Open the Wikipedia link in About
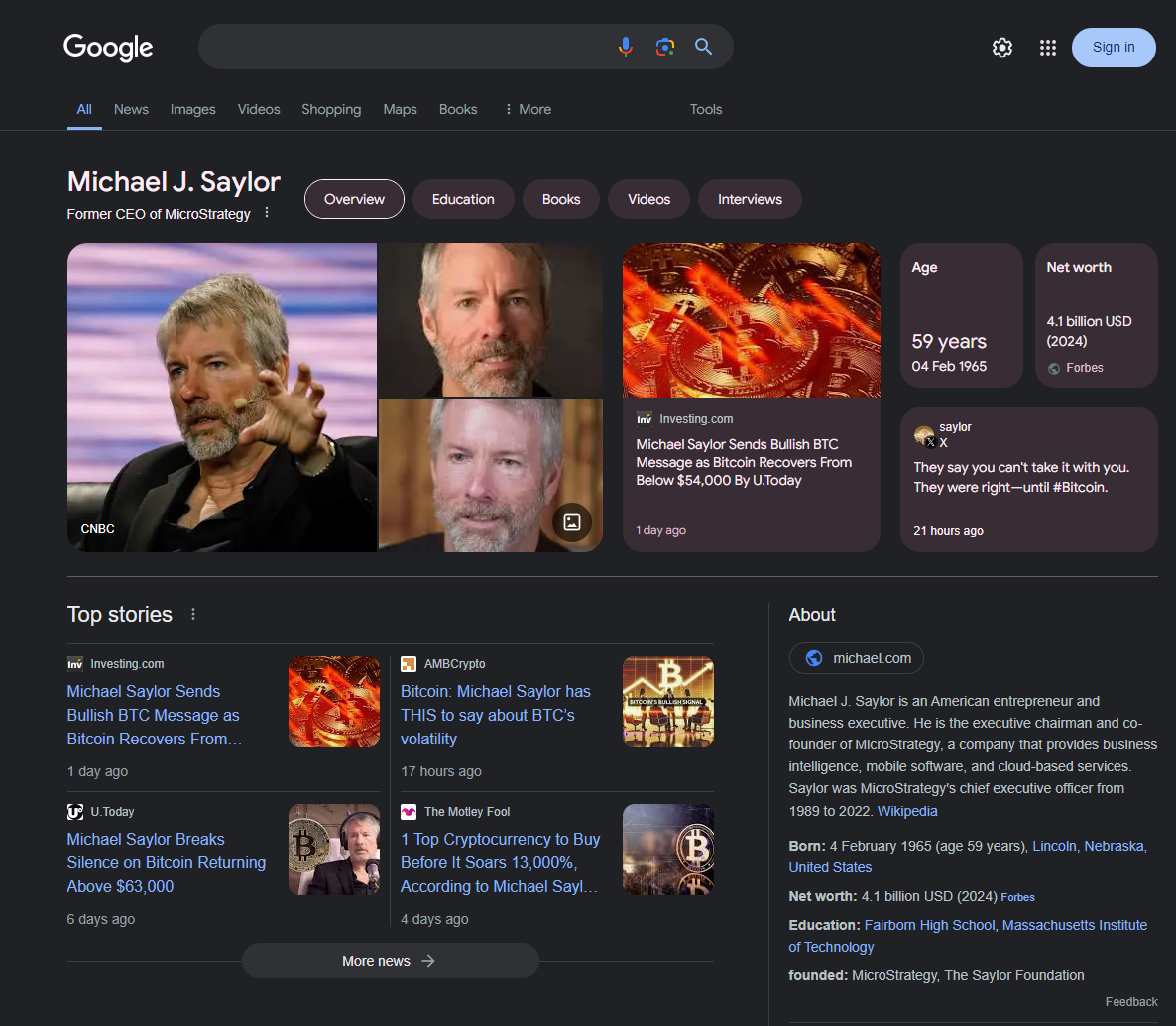Viewport: 1176px width, 1026px height. [x=906, y=811]
